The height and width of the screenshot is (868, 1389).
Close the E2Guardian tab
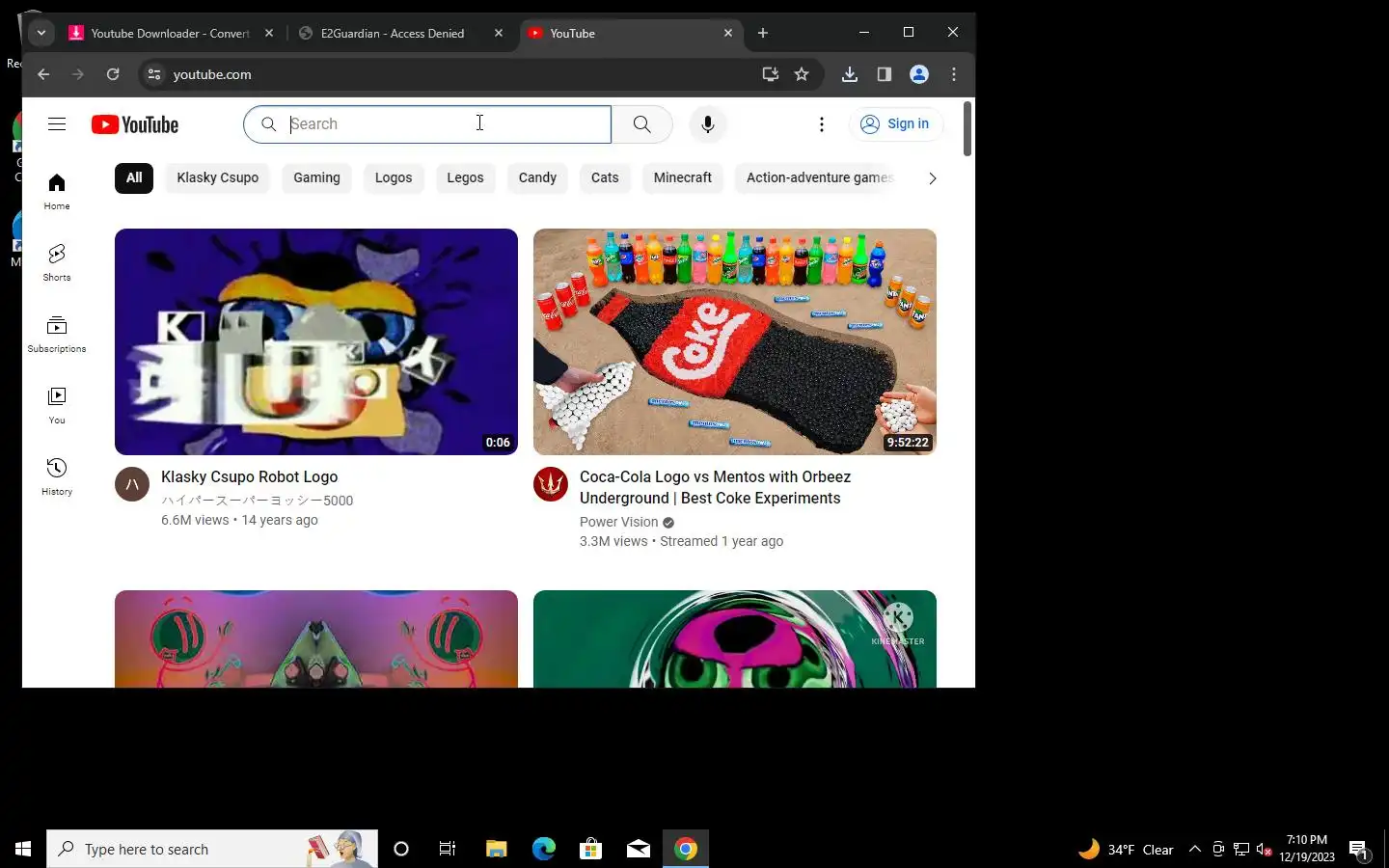[499, 33]
